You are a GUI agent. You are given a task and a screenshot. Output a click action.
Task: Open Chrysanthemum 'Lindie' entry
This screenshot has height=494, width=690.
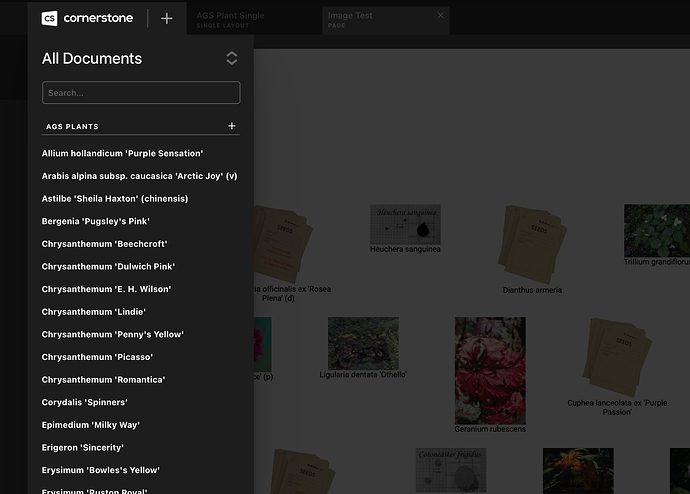tap(93, 312)
